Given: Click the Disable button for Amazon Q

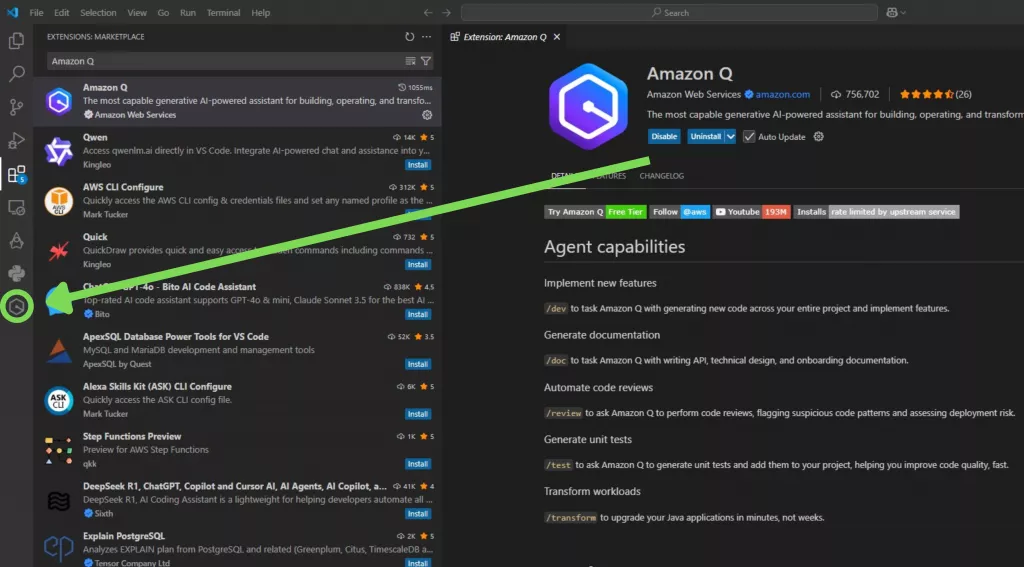Looking at the screenshot, I should [x=664, y=137].
